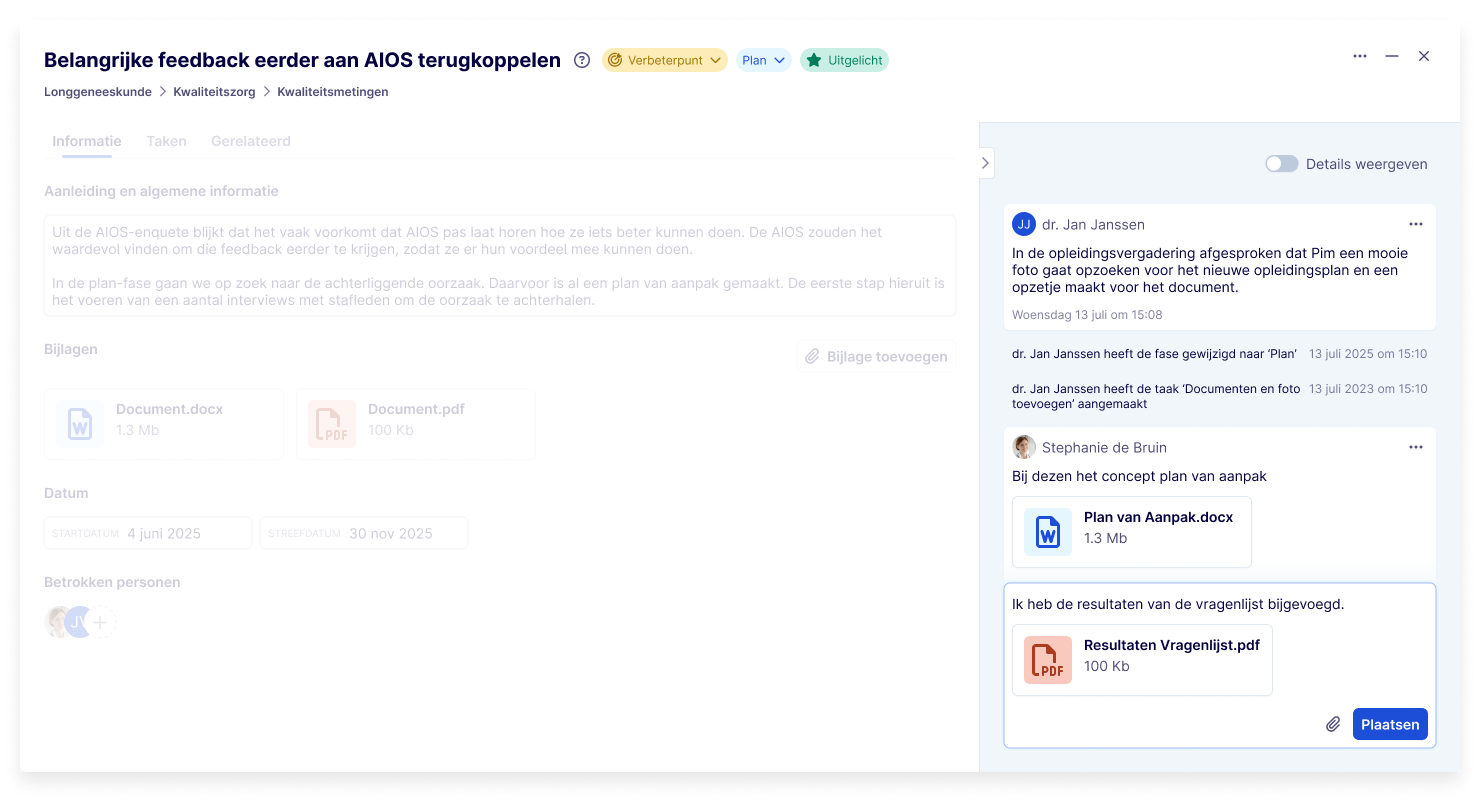Open options menu on Stephanie de Bruin's comment
Viewport: 1480px width, 802px height.
pyautogui.click(x=1415, y=448)
